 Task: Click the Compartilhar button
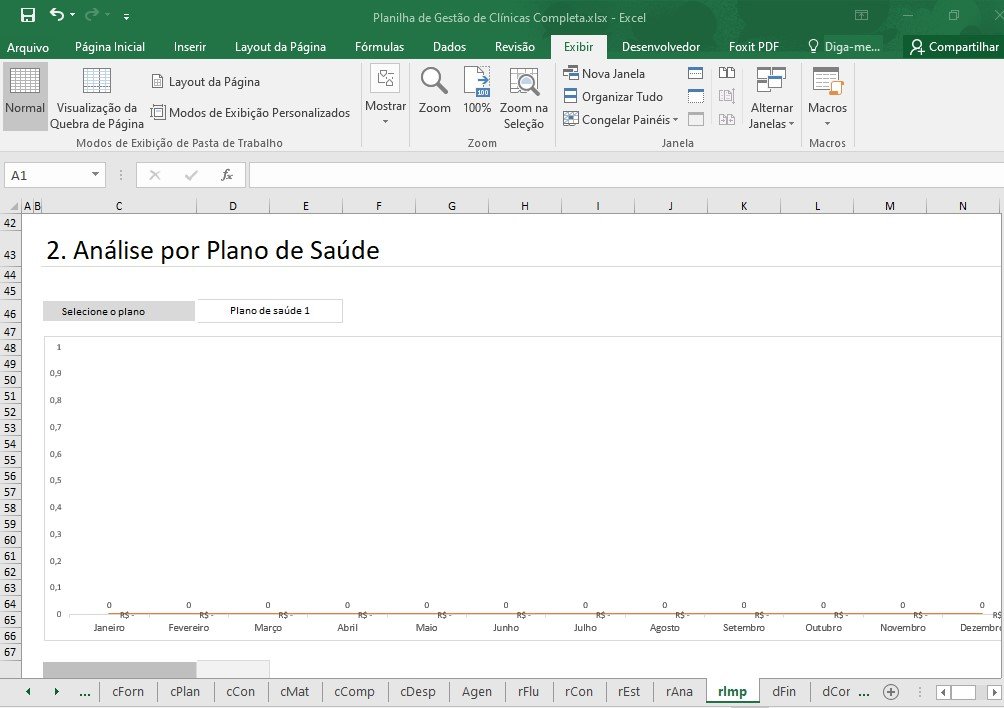pos(953,47)
